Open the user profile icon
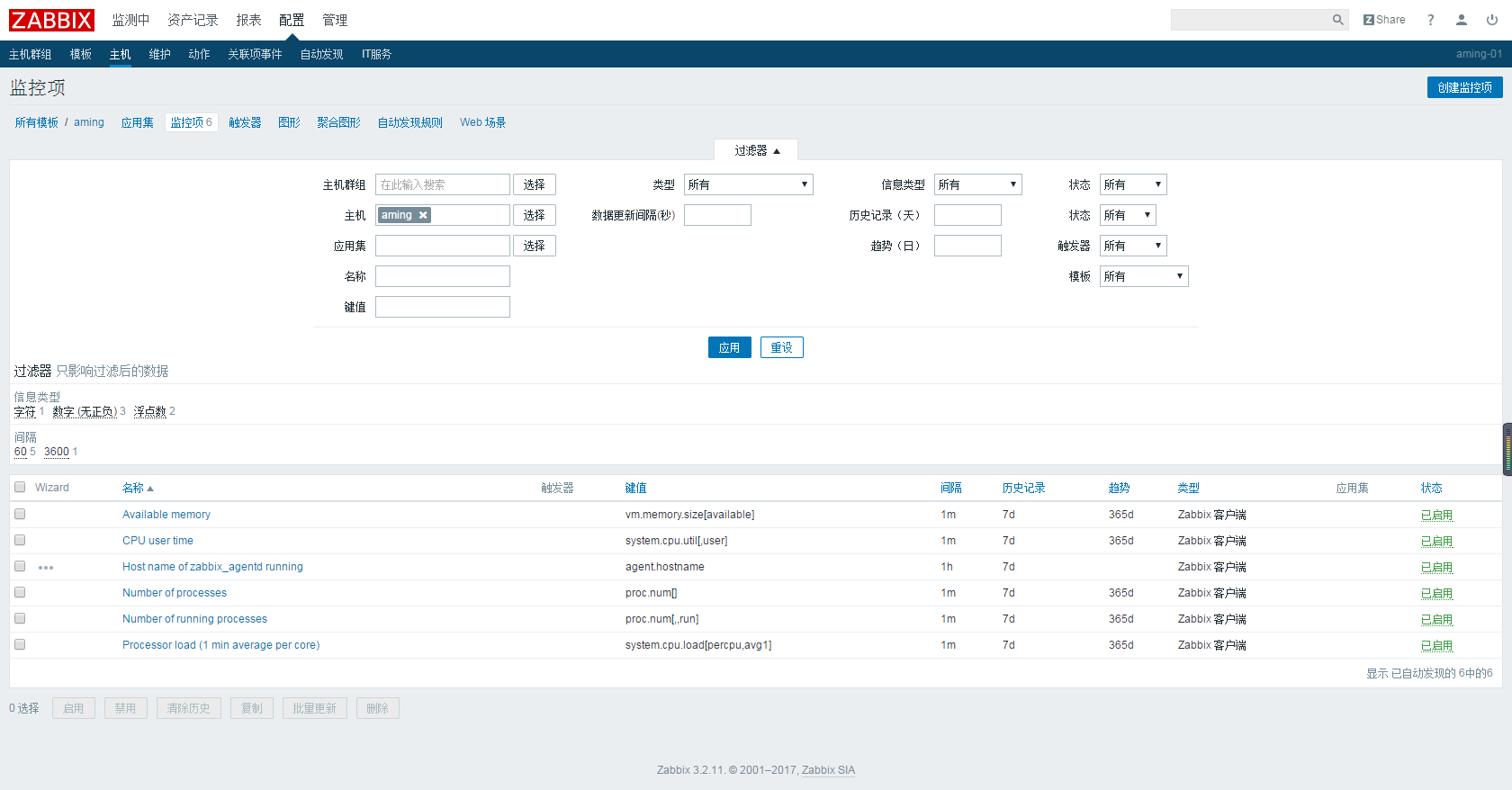1512x790 pixels. 1462,20
